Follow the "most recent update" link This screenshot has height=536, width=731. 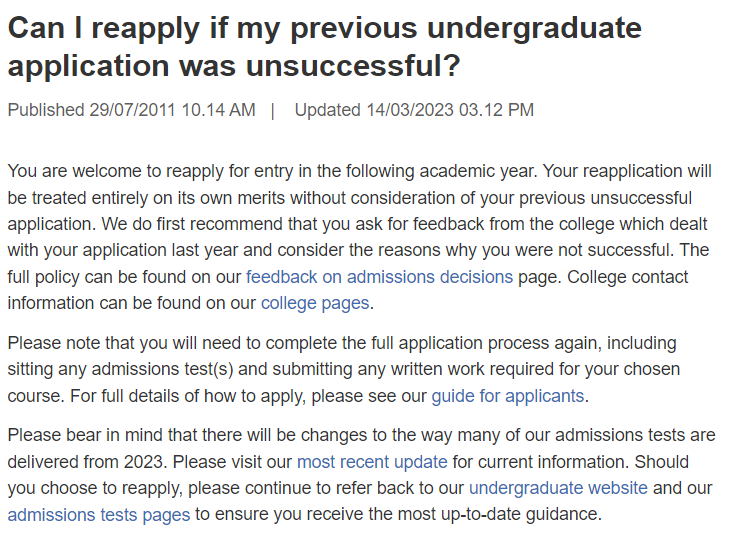coord(372,462)
